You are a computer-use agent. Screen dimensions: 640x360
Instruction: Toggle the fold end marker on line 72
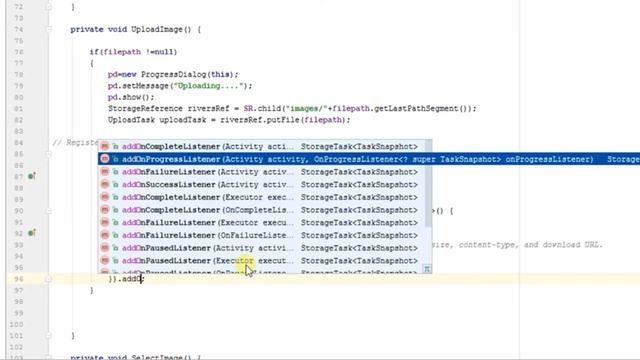click(49, 7)
